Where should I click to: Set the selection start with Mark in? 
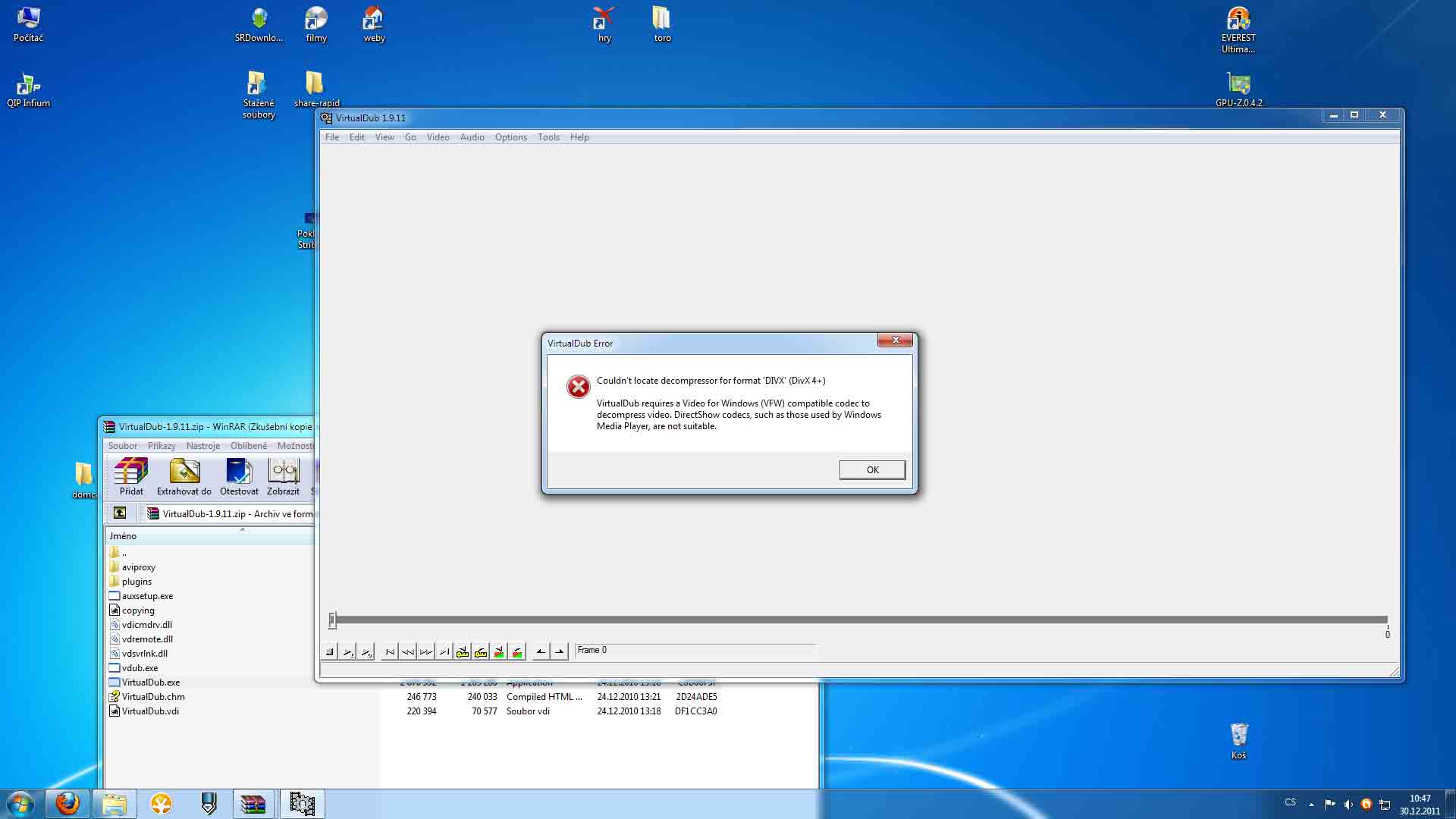(541, 651)
